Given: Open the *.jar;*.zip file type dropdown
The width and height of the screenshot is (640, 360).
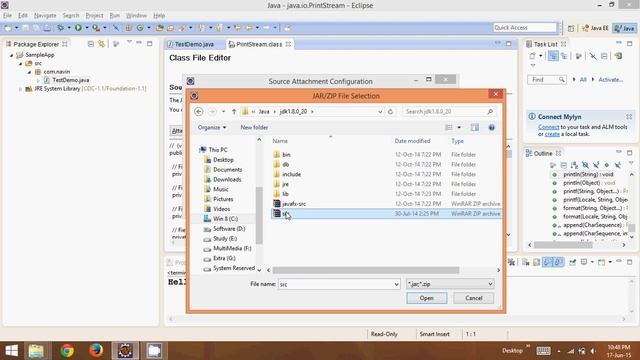Looking at the screenshot, I should pyautogui.click(x=450, y=284).
